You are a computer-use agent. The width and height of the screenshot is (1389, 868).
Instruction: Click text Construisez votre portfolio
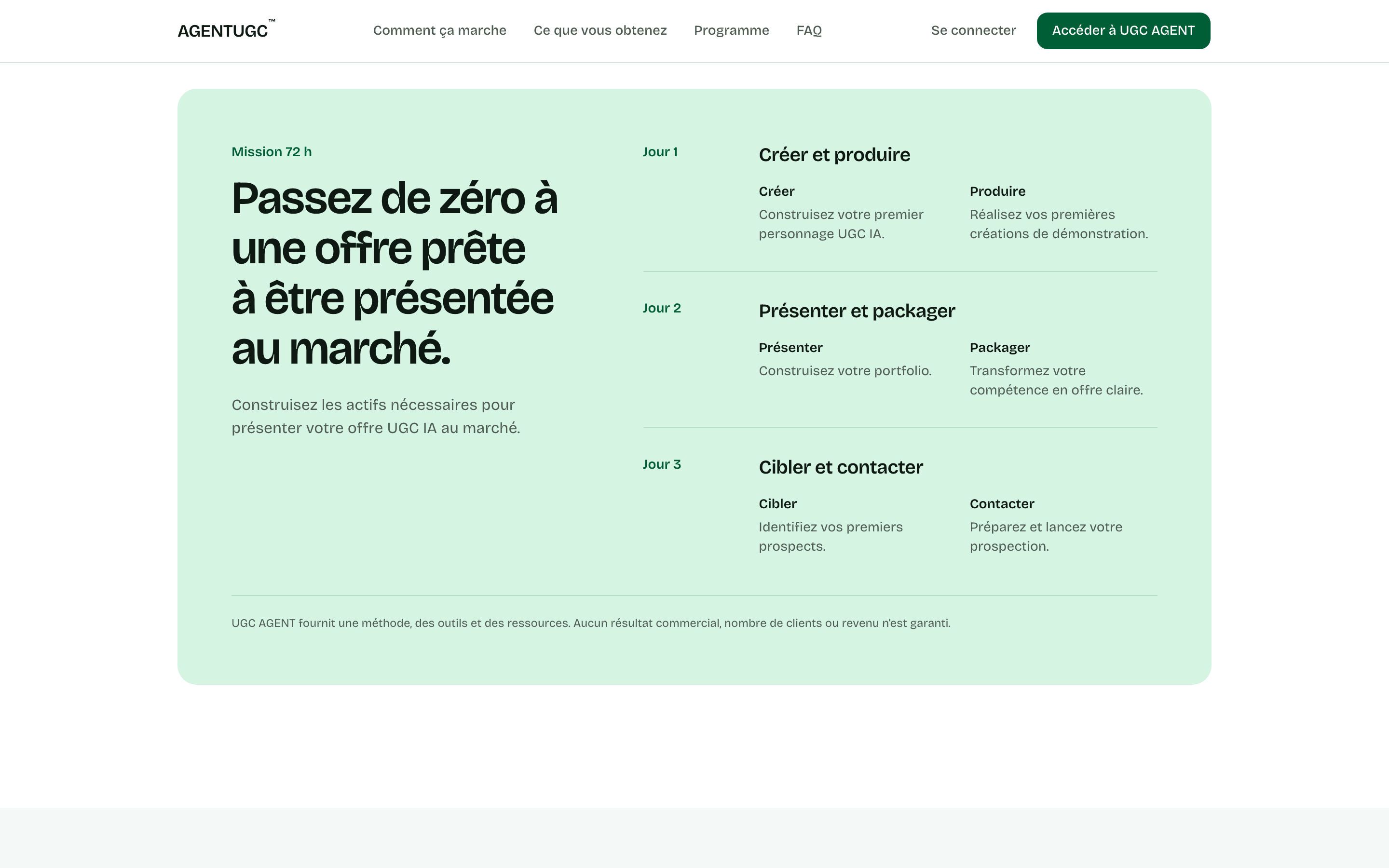coord(845,370)
